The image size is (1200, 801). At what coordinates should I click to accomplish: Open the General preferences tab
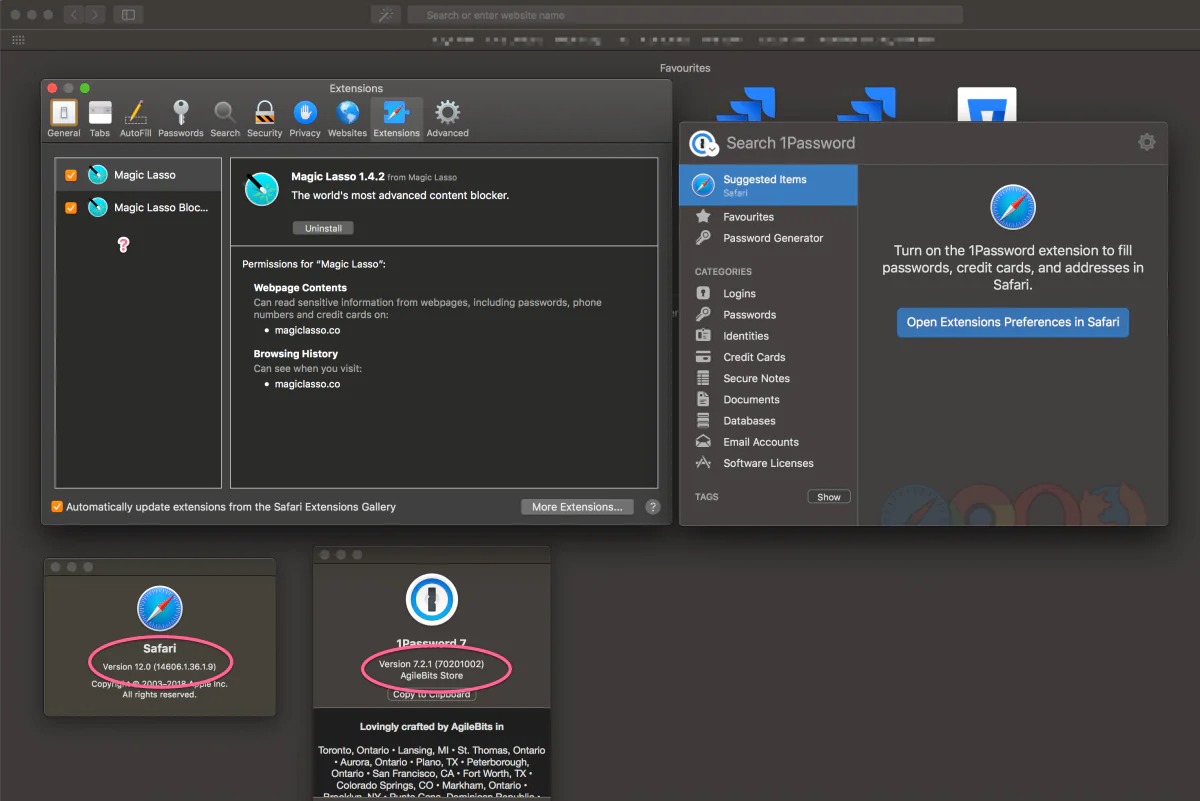point(64,118)
